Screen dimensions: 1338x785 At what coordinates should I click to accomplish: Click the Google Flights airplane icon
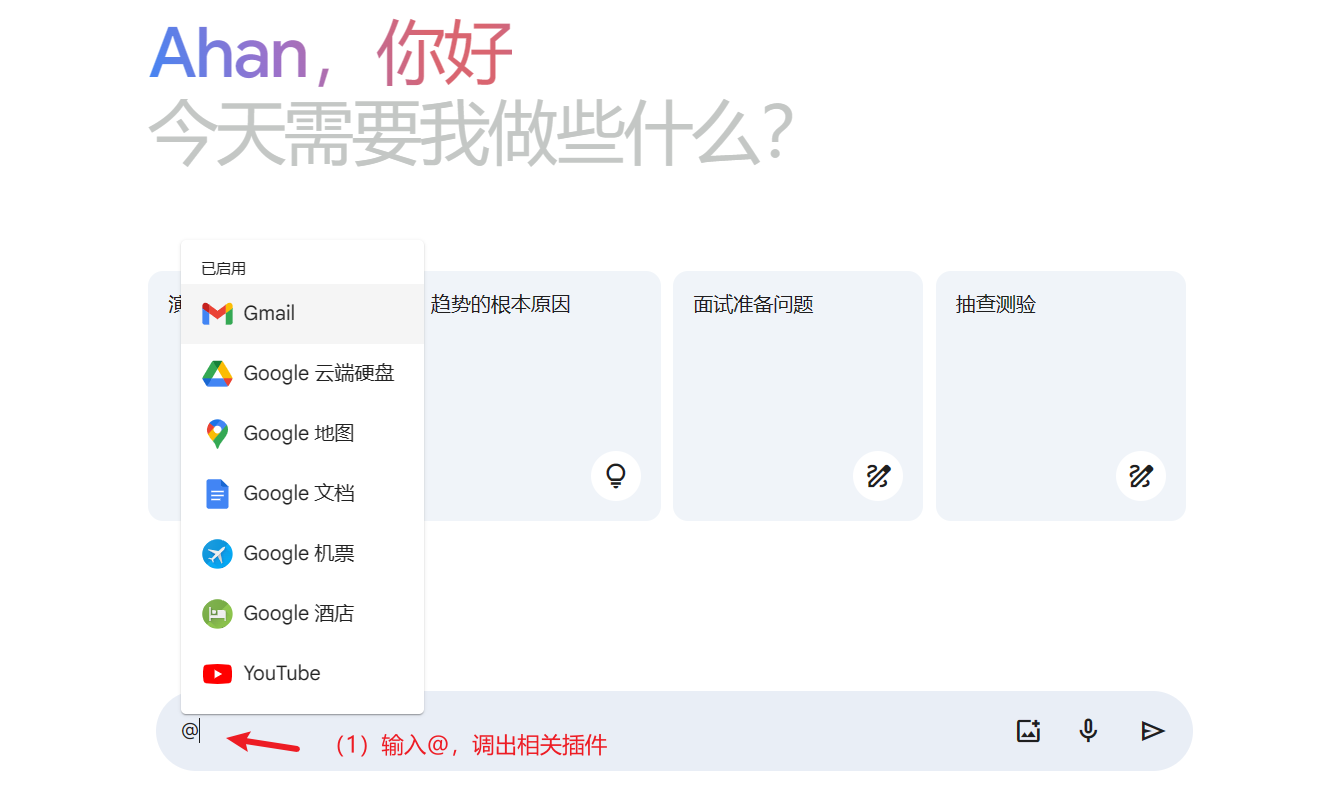[x=217, y=554]
